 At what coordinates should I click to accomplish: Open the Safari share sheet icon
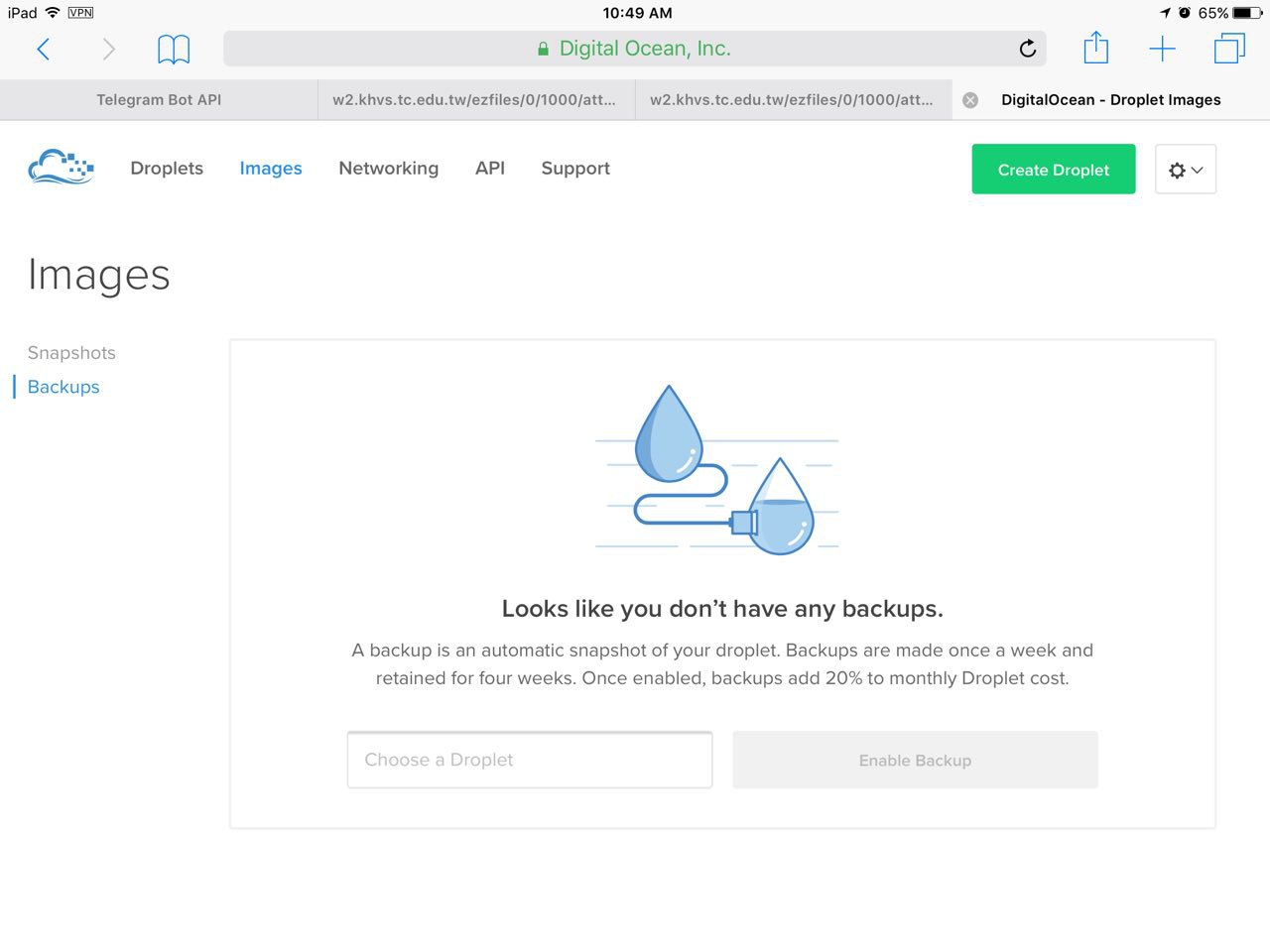(1095, 47)
